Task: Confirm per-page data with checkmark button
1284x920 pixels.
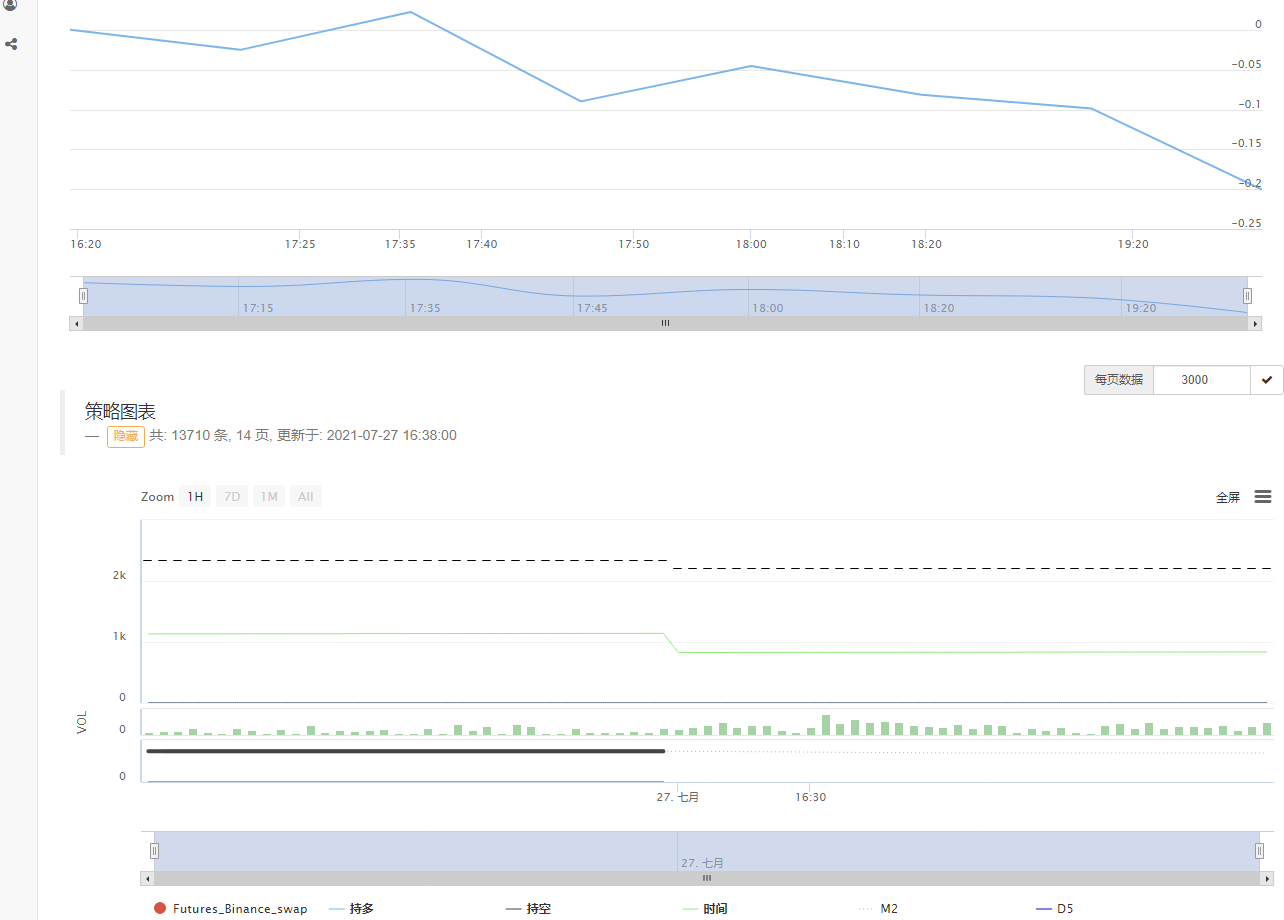Action: click(1266, 380)
